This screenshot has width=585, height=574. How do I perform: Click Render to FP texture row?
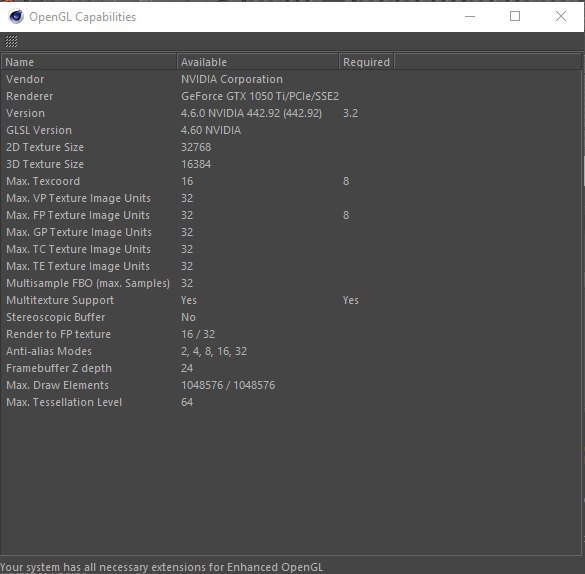(x=291, y=334)
